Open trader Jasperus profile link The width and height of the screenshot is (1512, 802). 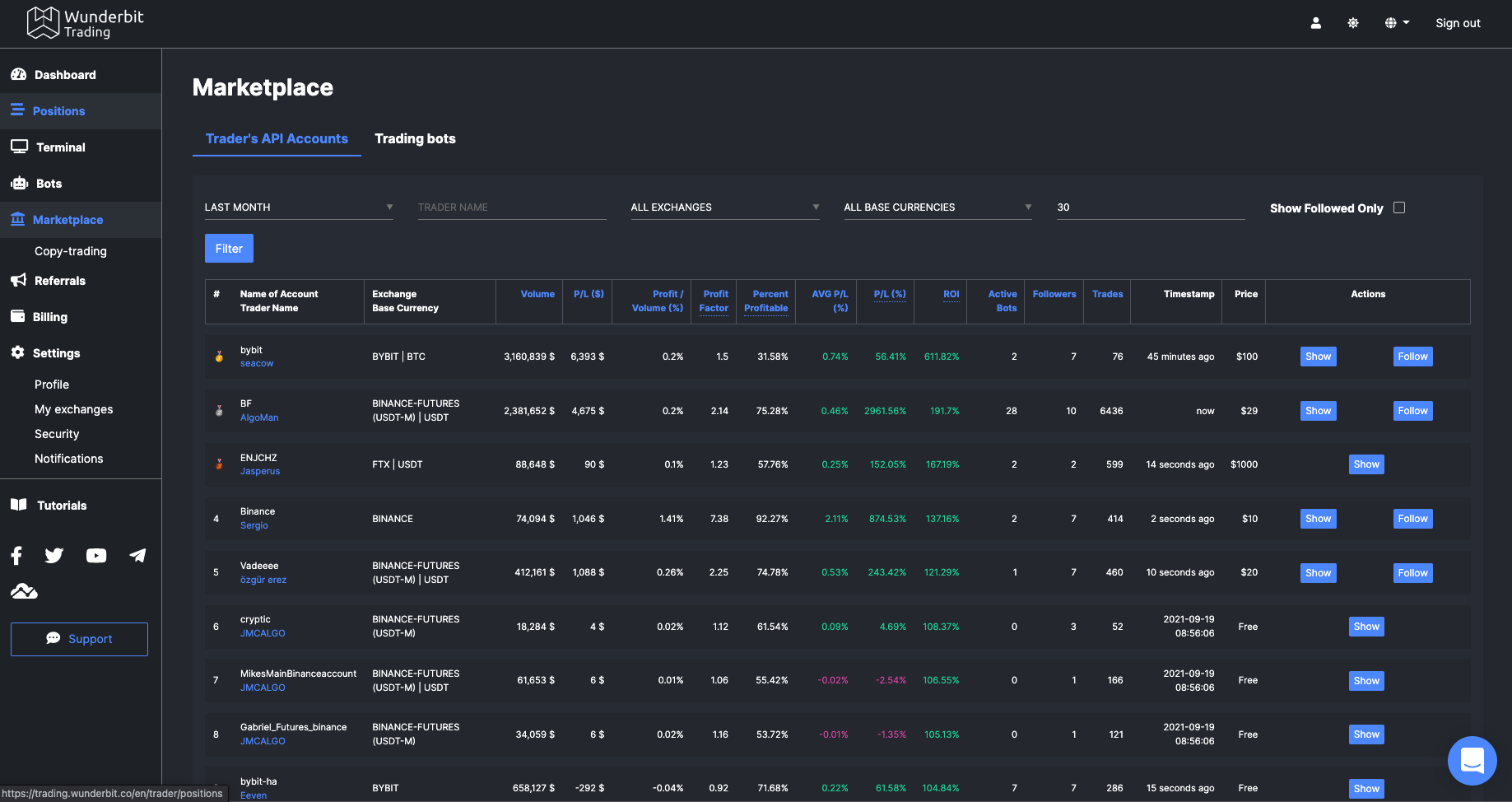point(260,471)
